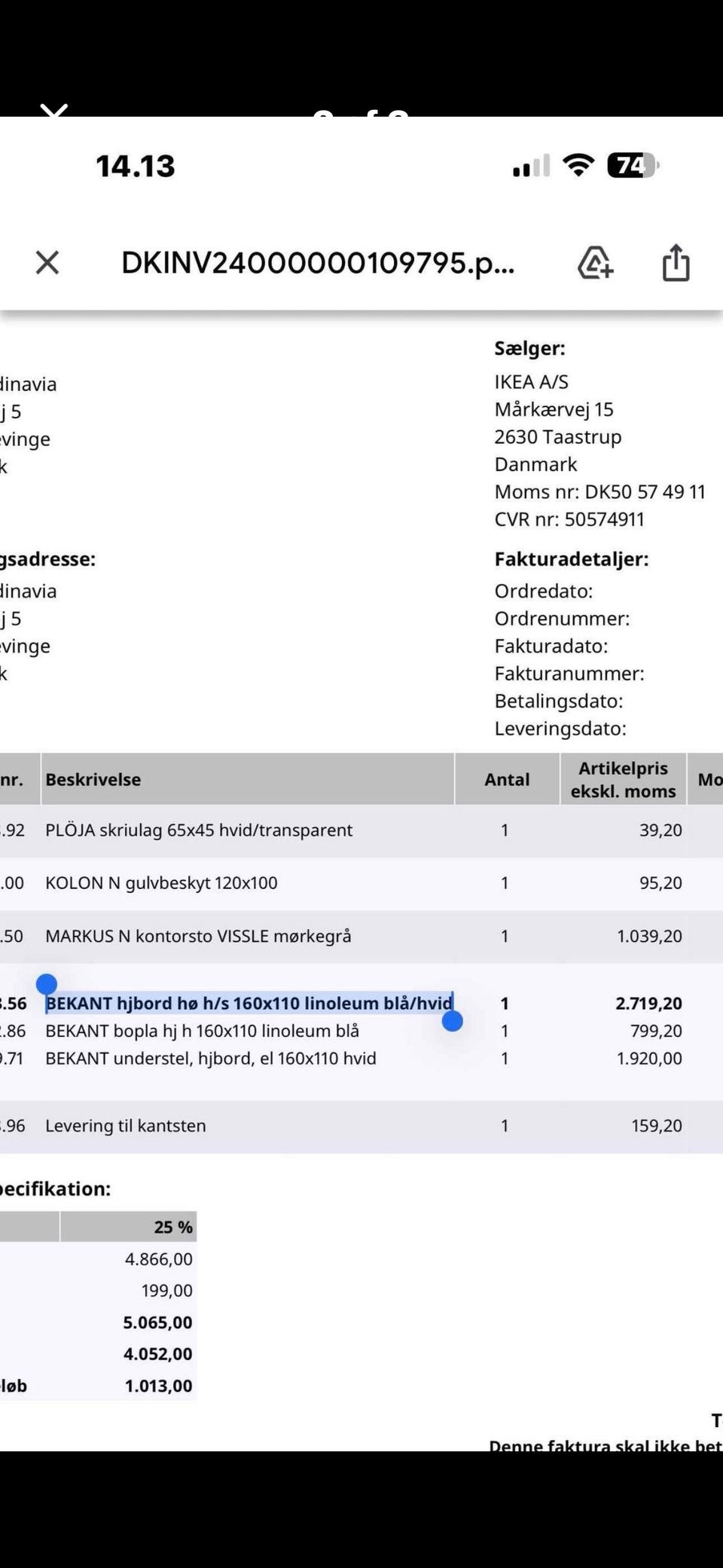Tap the PLÖJA skriulag row description
Screen dimensions: 723x1568
pyautogui.click(x=199, y=830)
